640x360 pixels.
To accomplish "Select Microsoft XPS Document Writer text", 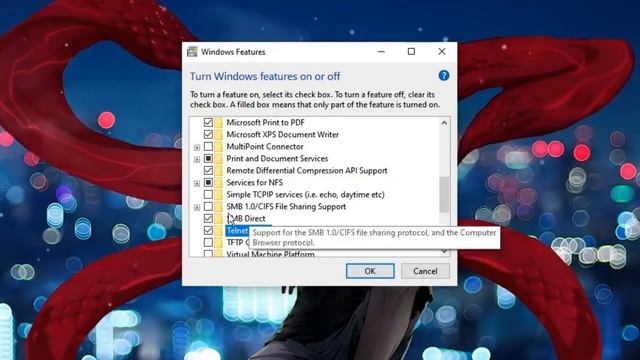I will coord(282,134).
